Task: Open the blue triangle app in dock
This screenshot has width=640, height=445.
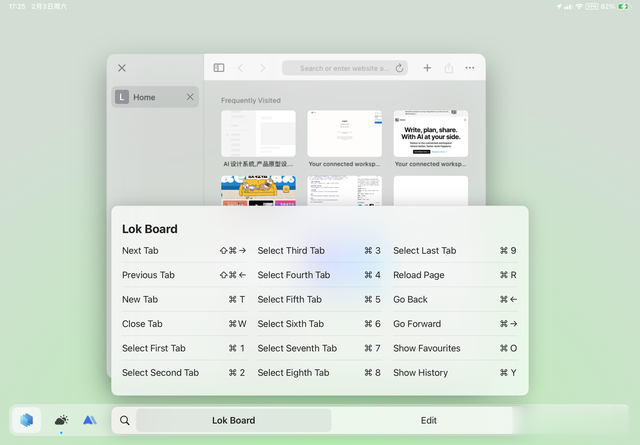Action: pos(90,420)
